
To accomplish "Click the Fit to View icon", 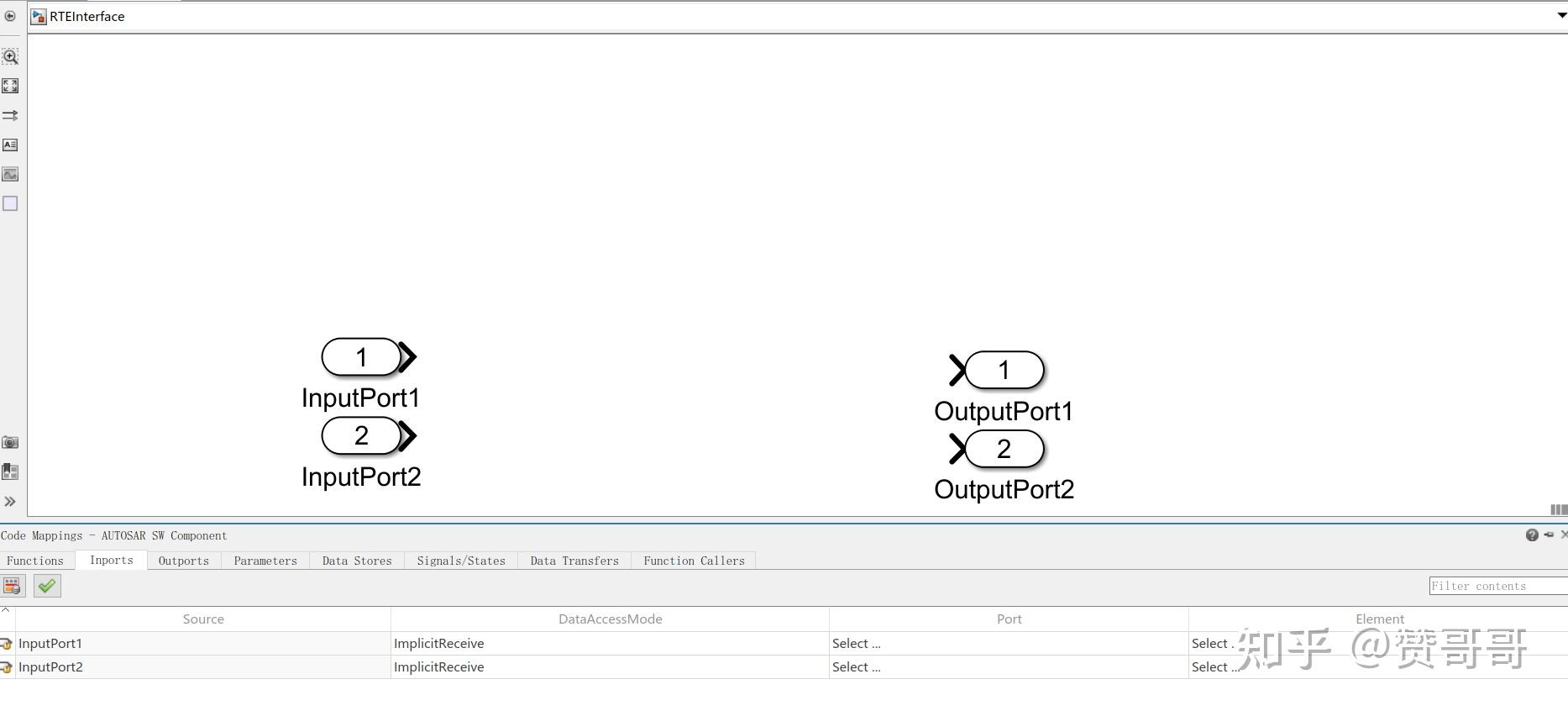I will [10, 86].
